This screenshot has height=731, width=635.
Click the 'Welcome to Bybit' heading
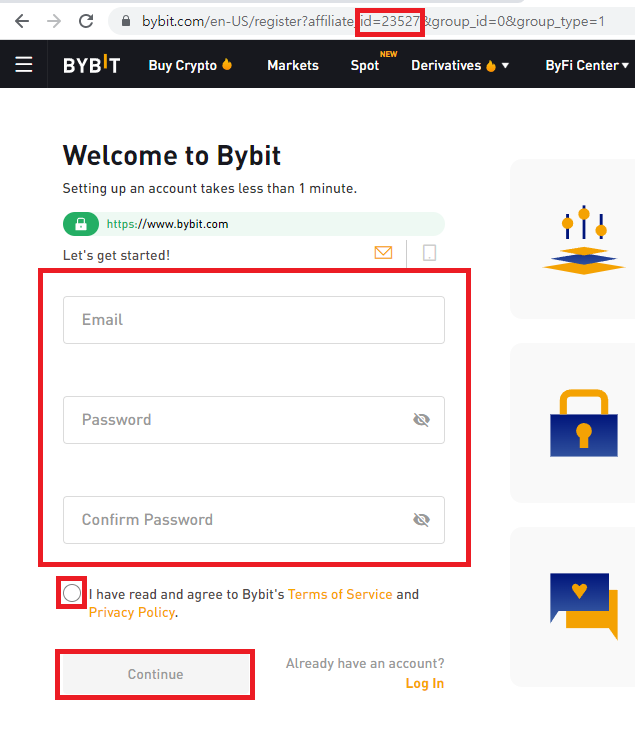(x=172, y=155)
